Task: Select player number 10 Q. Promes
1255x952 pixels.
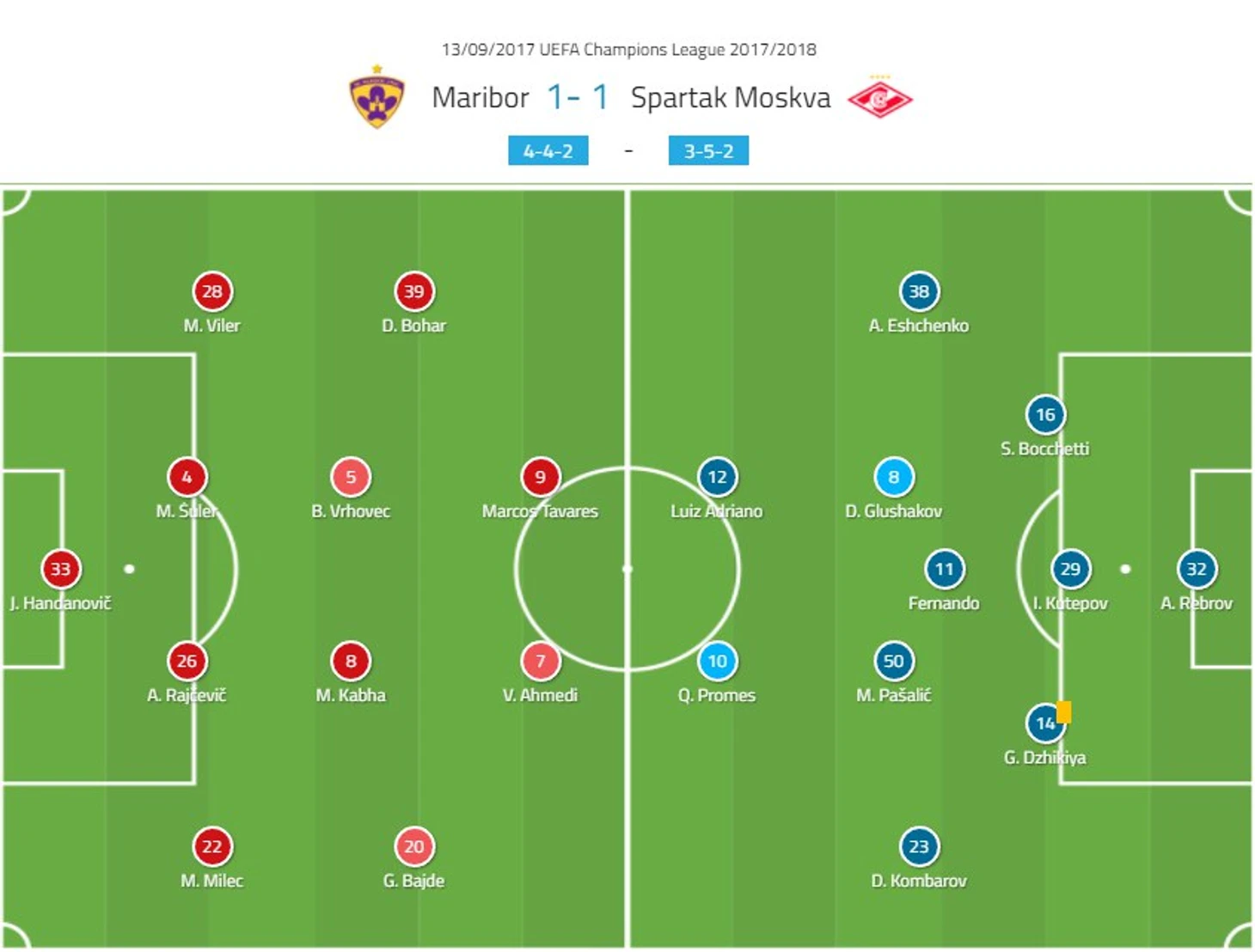Action: point(717,661)
